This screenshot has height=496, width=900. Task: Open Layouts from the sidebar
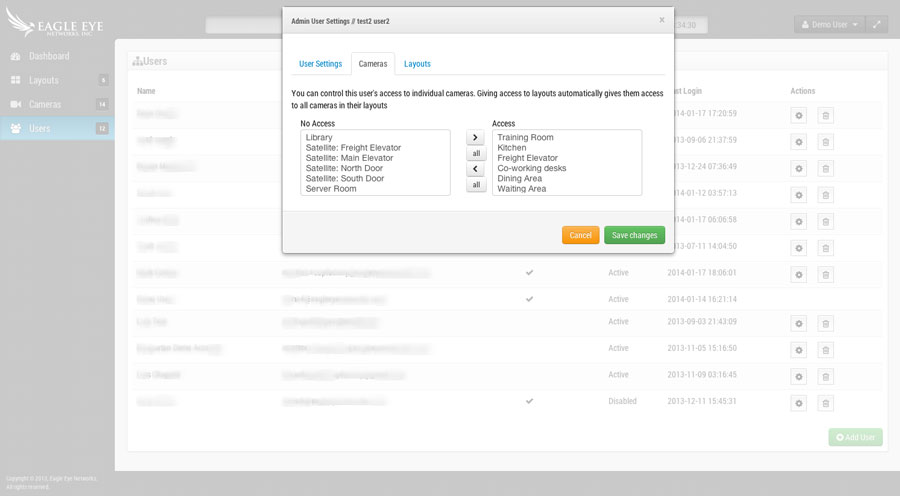(x=43, y=80)
